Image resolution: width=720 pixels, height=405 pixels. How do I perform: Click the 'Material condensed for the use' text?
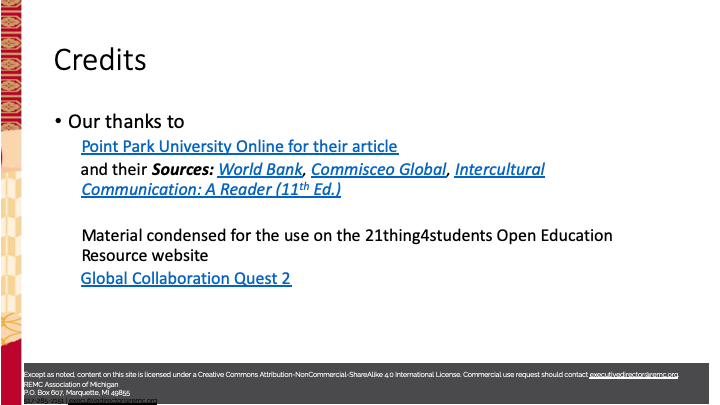[200, 235]
